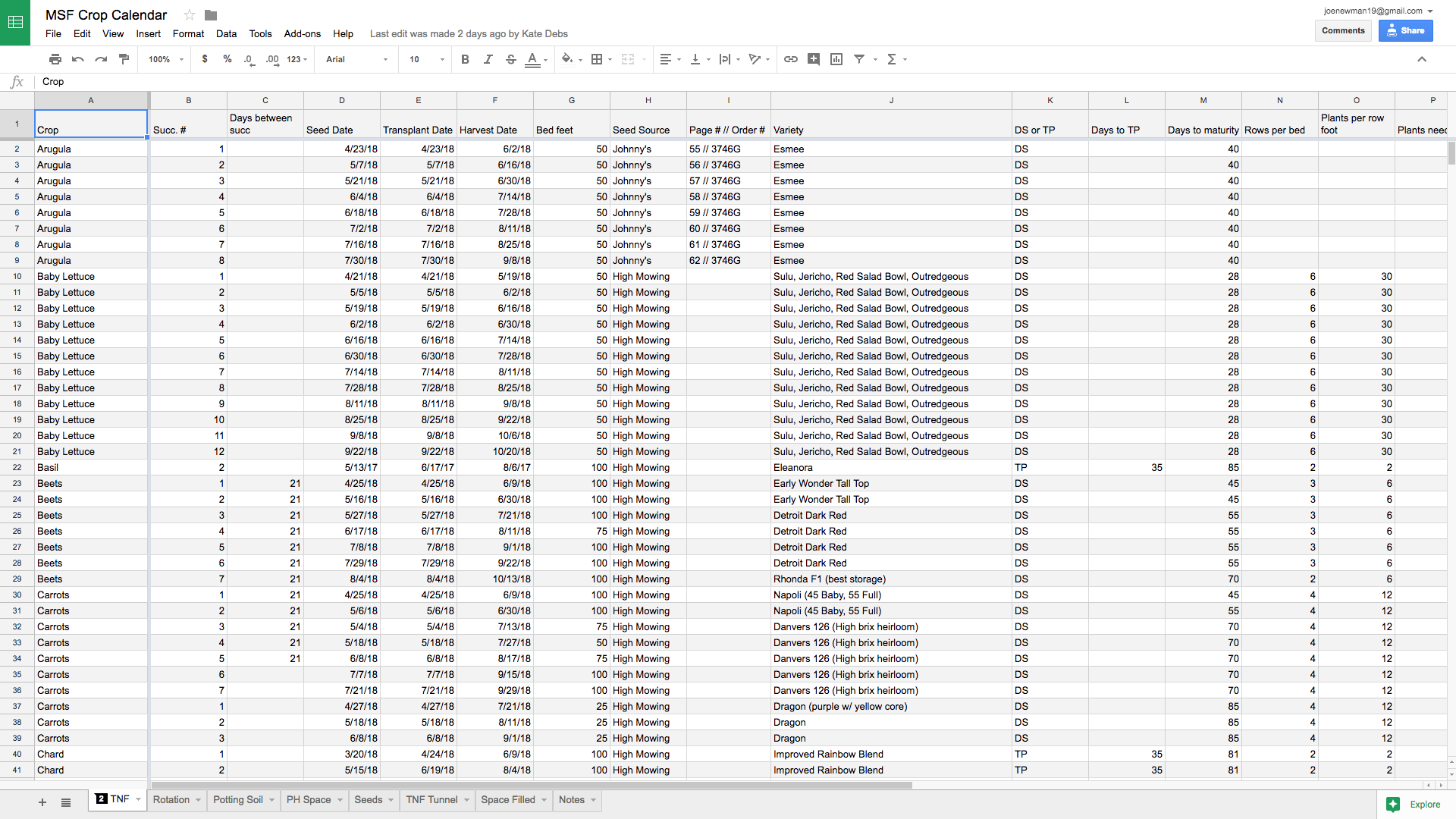The image size is (1456, 819).
Task: Select the Basil cell
Action: tap(91, 468)
